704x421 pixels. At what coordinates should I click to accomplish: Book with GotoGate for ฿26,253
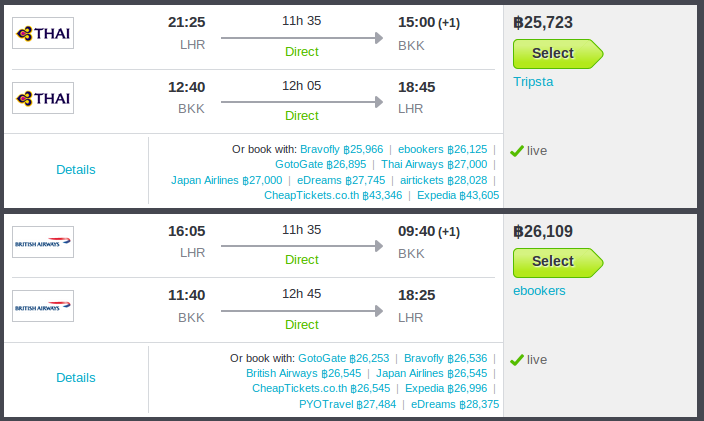tap(344, 358)
